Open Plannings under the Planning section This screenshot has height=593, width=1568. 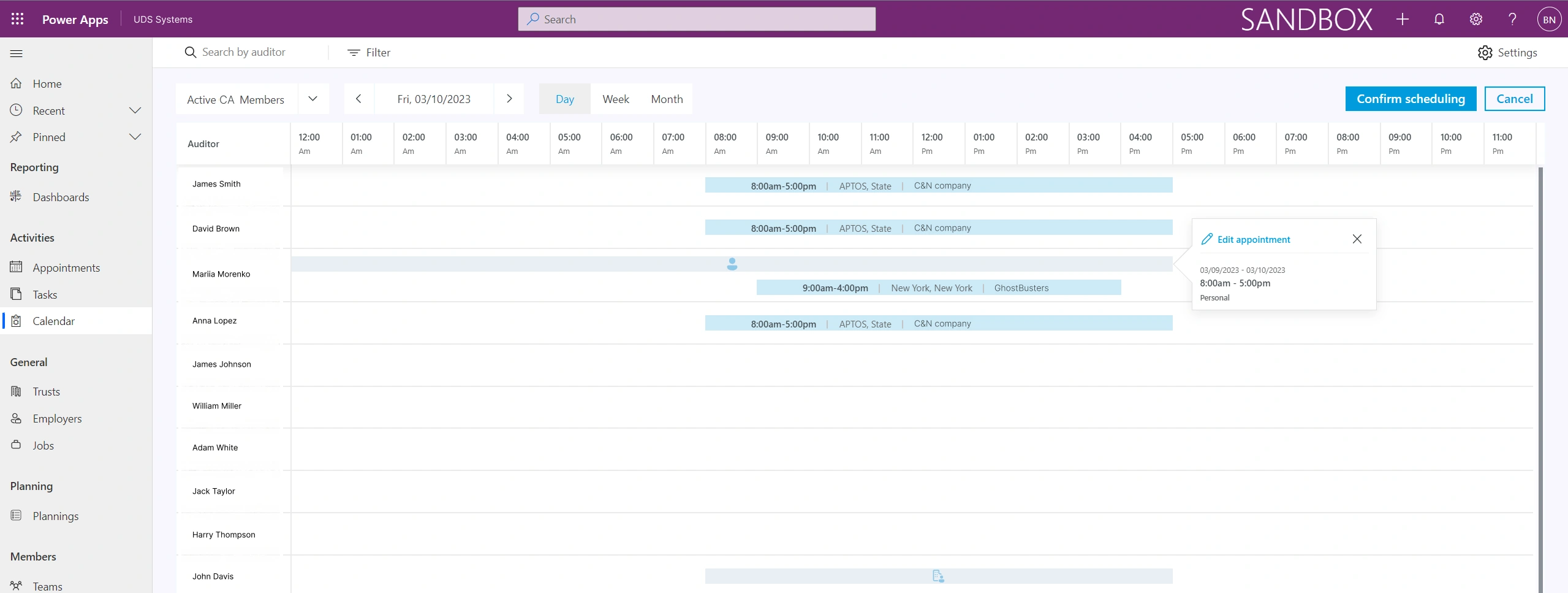click(55, 516)
